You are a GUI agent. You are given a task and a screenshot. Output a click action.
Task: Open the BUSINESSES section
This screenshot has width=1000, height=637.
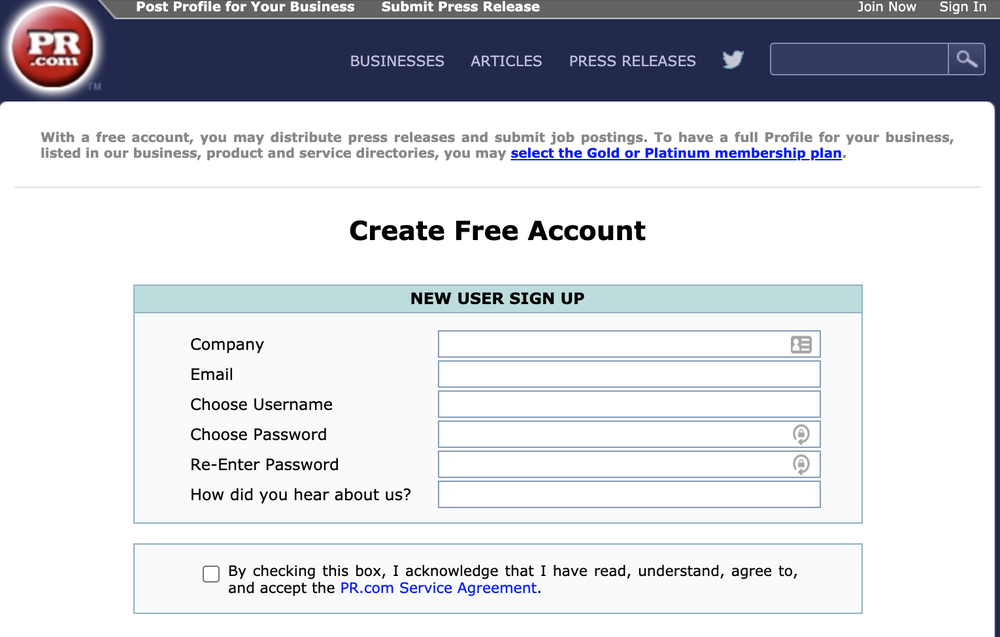(x=397, y=61)
